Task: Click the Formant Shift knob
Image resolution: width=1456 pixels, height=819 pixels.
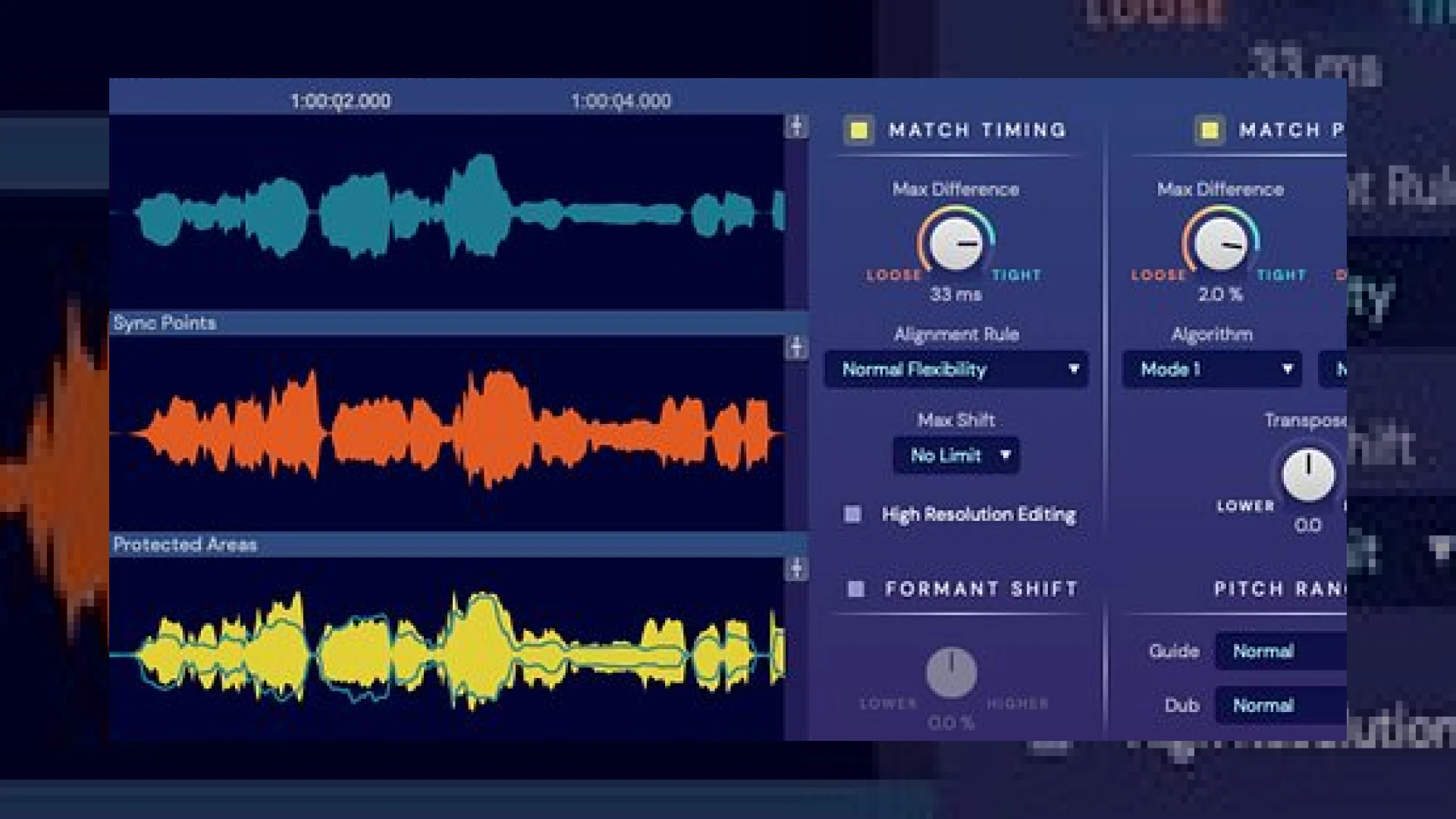Action: [951, 673]
